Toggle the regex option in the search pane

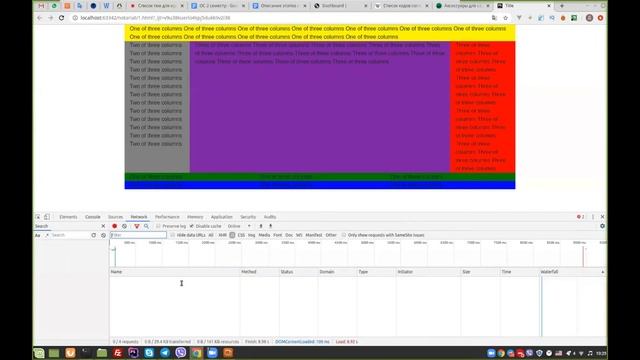point(47,235)
